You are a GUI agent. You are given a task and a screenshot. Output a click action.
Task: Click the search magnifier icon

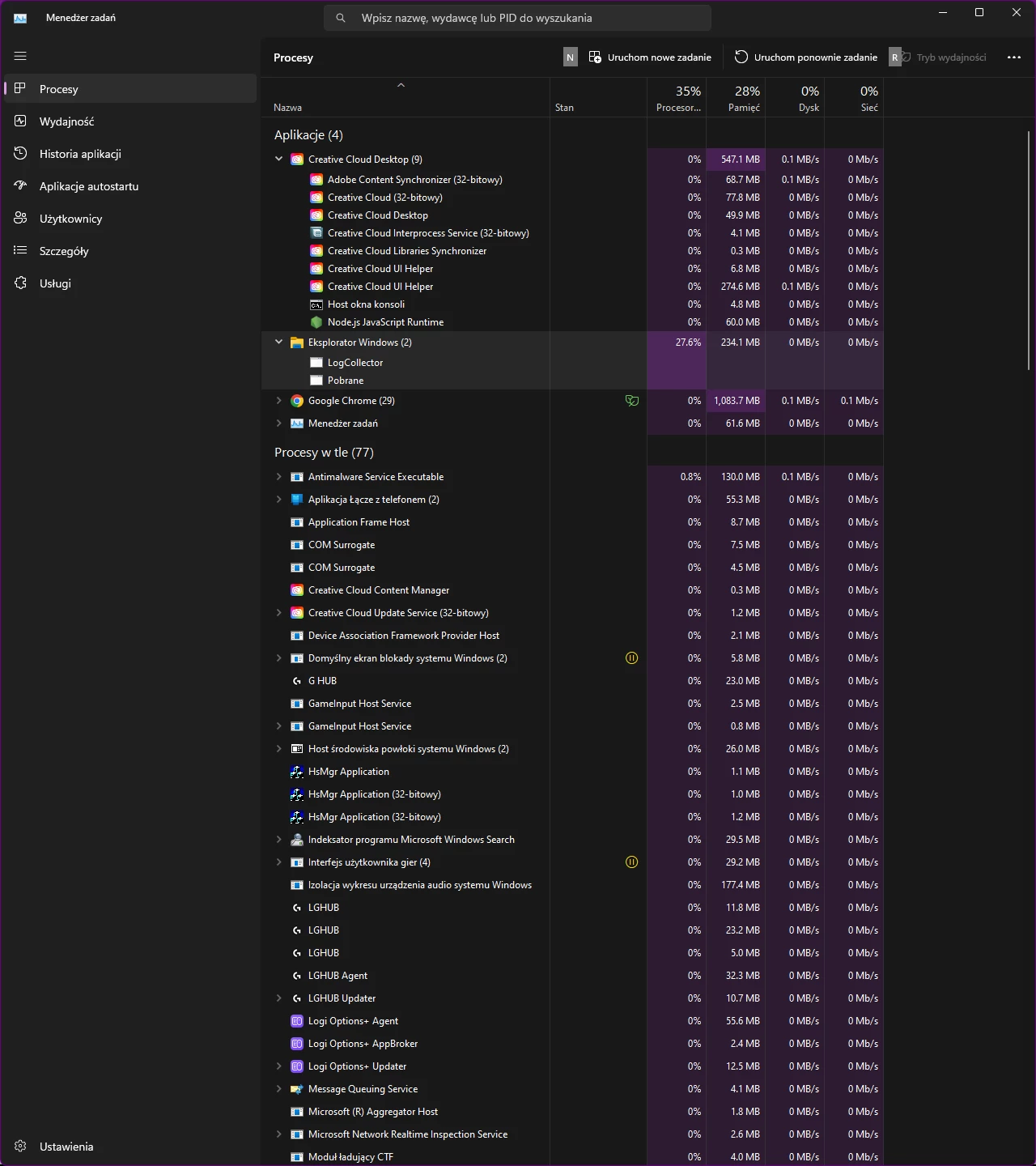[x=341, y=18]
